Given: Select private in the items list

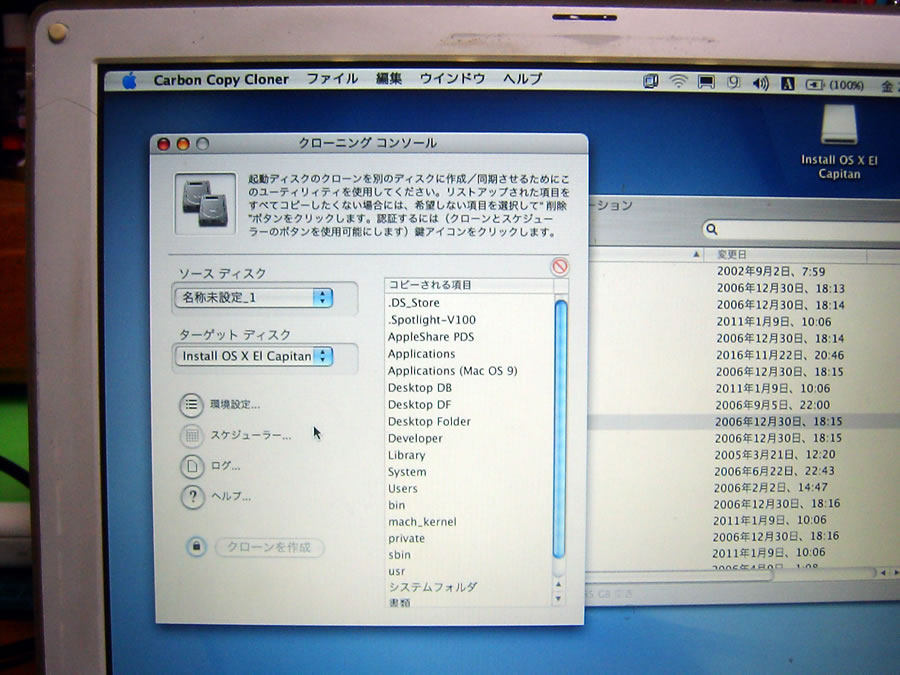Looking at the screenshot, I should point(406,538).
